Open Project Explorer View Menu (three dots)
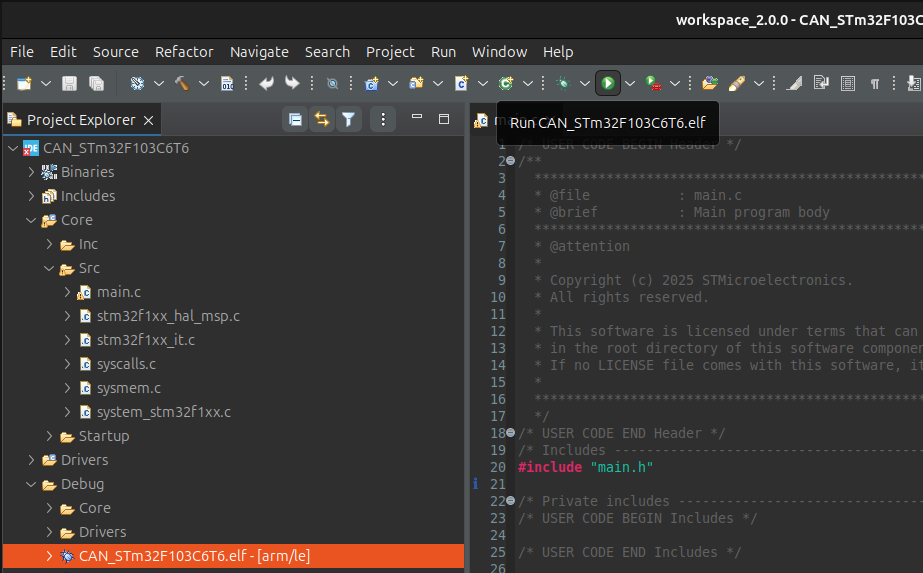Viewport: 923px width, 573px height. [383, 120]
